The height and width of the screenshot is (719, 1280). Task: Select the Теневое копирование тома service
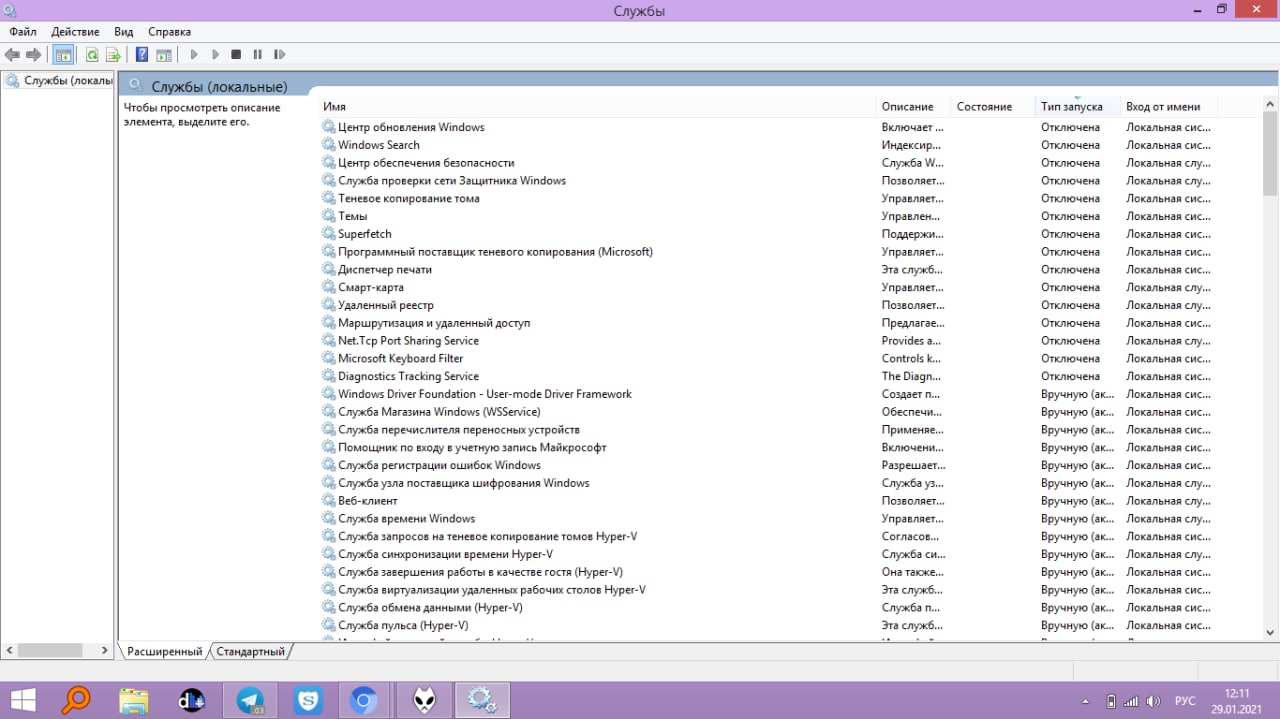409,198
